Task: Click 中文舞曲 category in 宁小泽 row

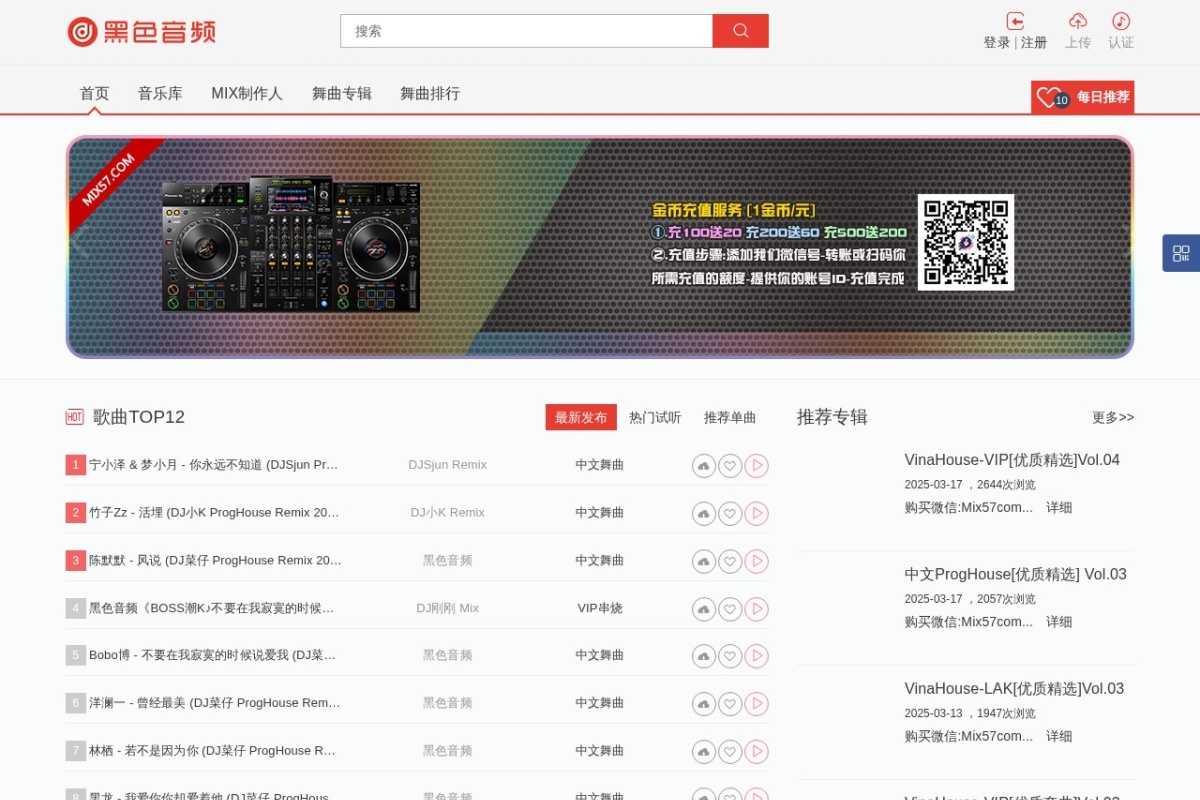Action: pos(600,465)
